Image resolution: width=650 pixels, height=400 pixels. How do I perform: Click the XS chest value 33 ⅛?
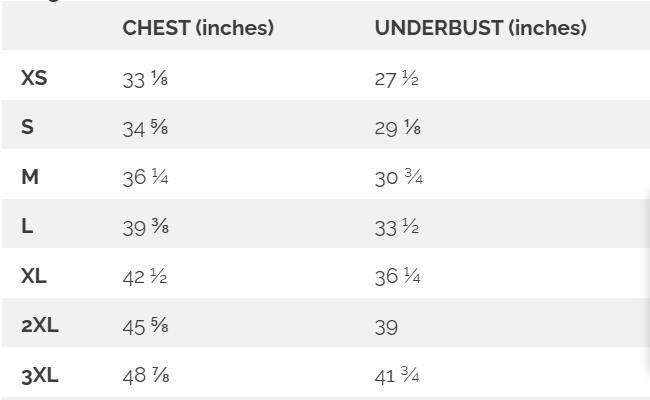click(x=145, y=80)
